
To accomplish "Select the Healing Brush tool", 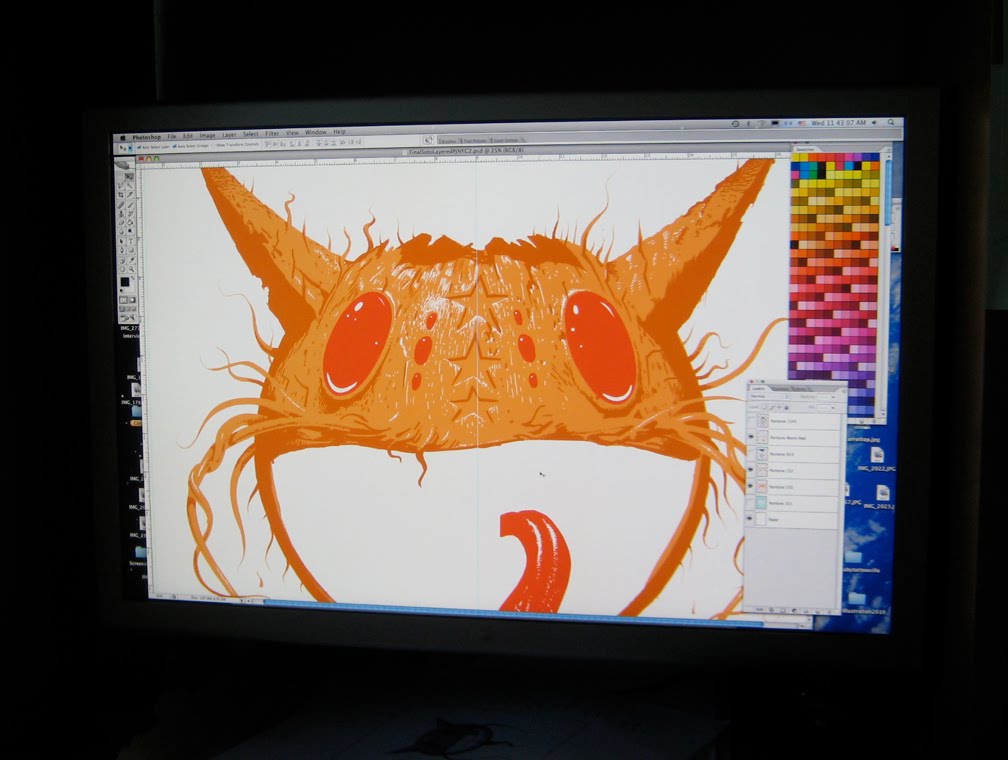I will point(121,204).
